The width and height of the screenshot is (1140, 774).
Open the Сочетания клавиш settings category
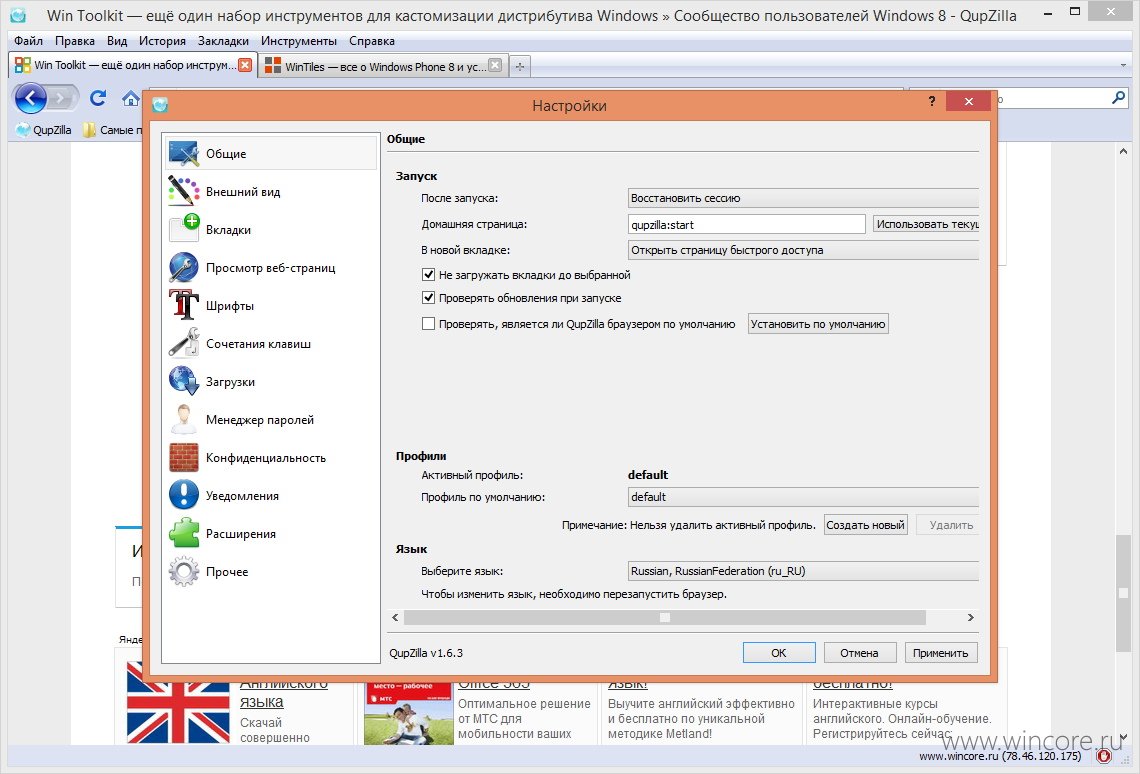click(270, 344)
